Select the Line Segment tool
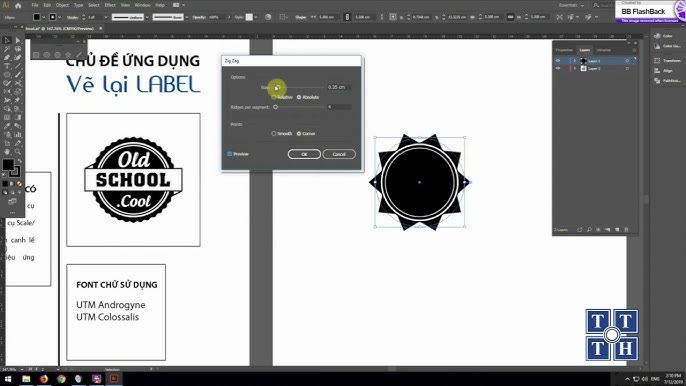The height and width of the screenshot is (386, 686). point(18,66)
